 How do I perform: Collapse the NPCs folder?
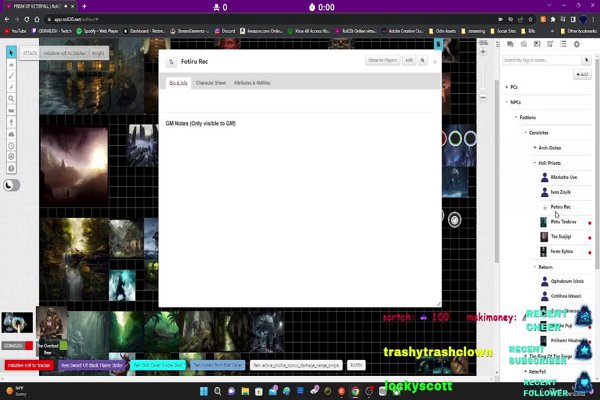(x=507, y=102)
